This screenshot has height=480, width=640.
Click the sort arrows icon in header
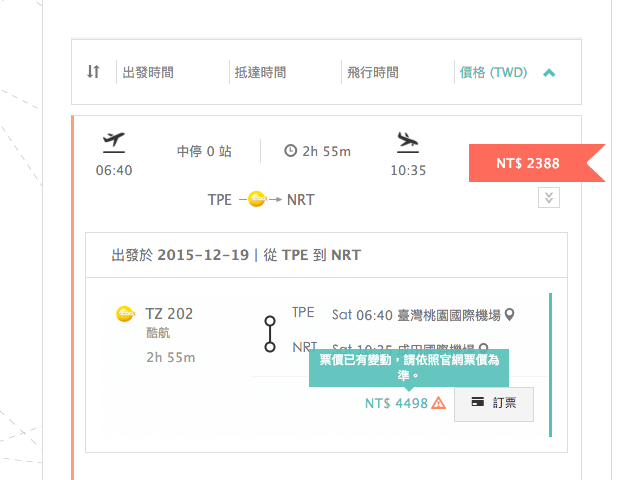point(93,72)
